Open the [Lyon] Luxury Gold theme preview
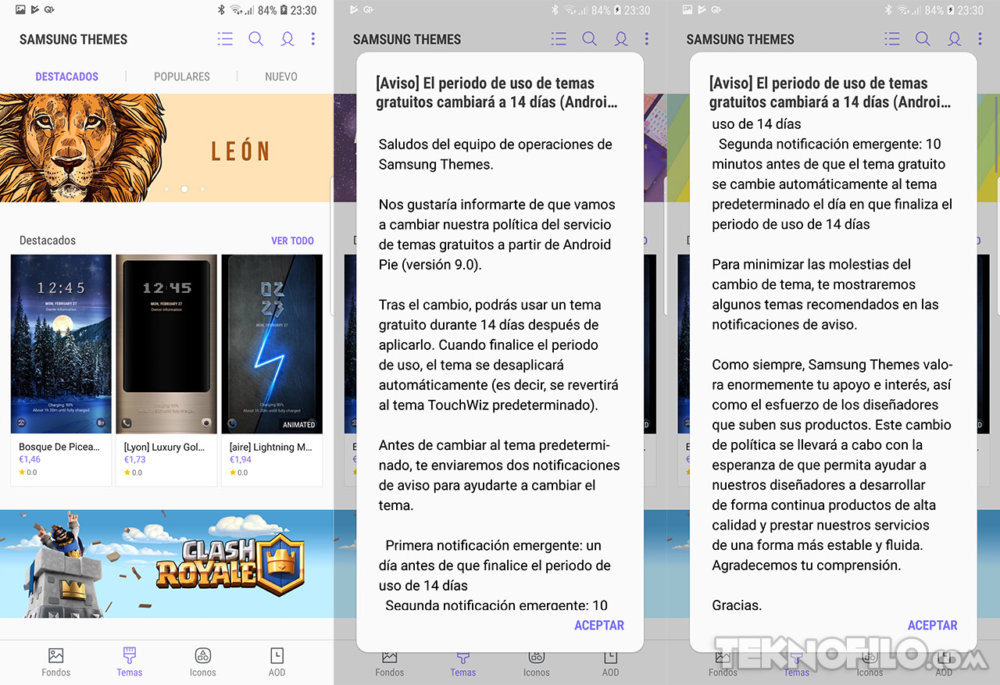Viewport: 1000px width, 685px height. click(x=166, y=344)
